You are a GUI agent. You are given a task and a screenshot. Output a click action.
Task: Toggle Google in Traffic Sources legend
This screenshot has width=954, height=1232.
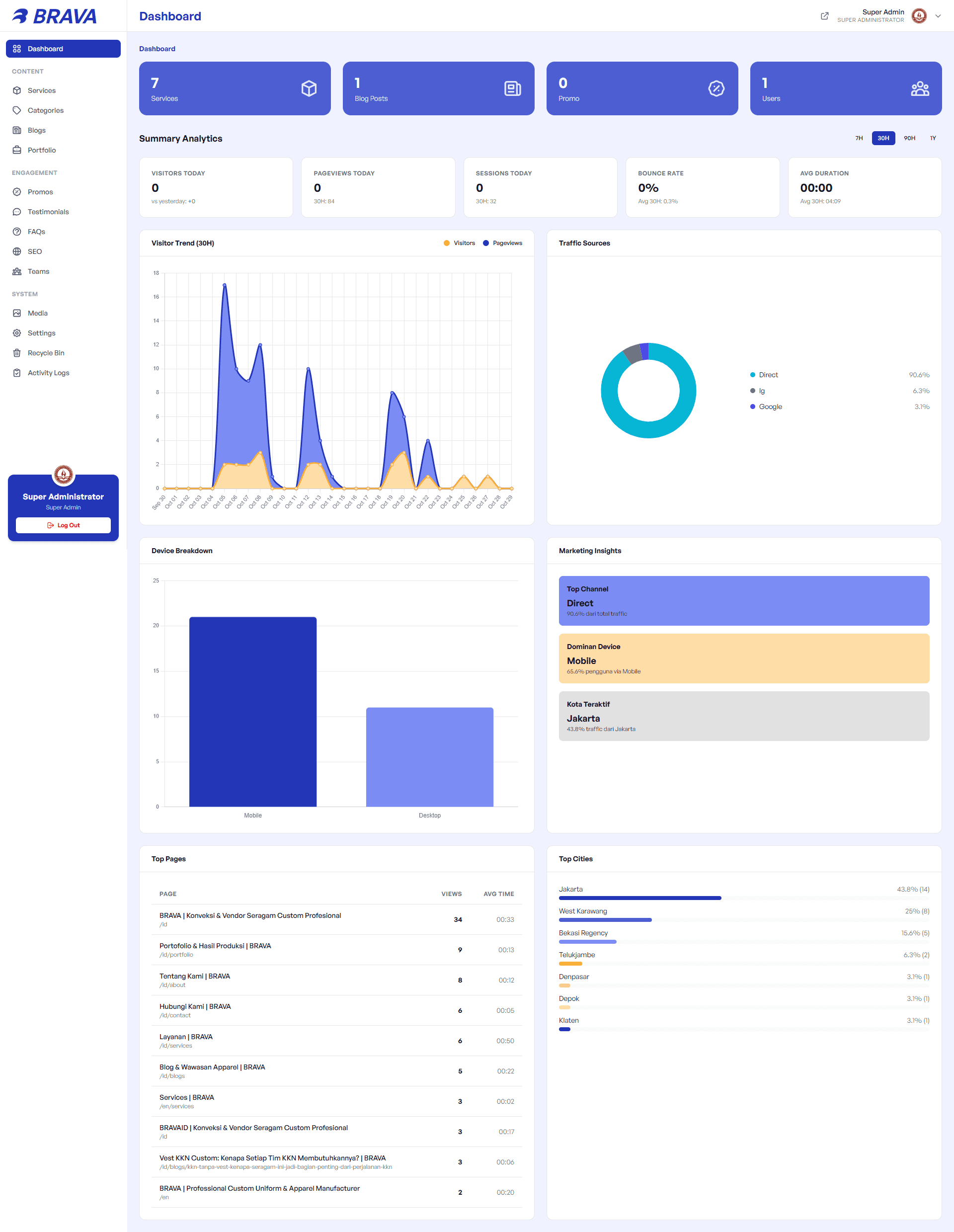[x=766, y=406]
